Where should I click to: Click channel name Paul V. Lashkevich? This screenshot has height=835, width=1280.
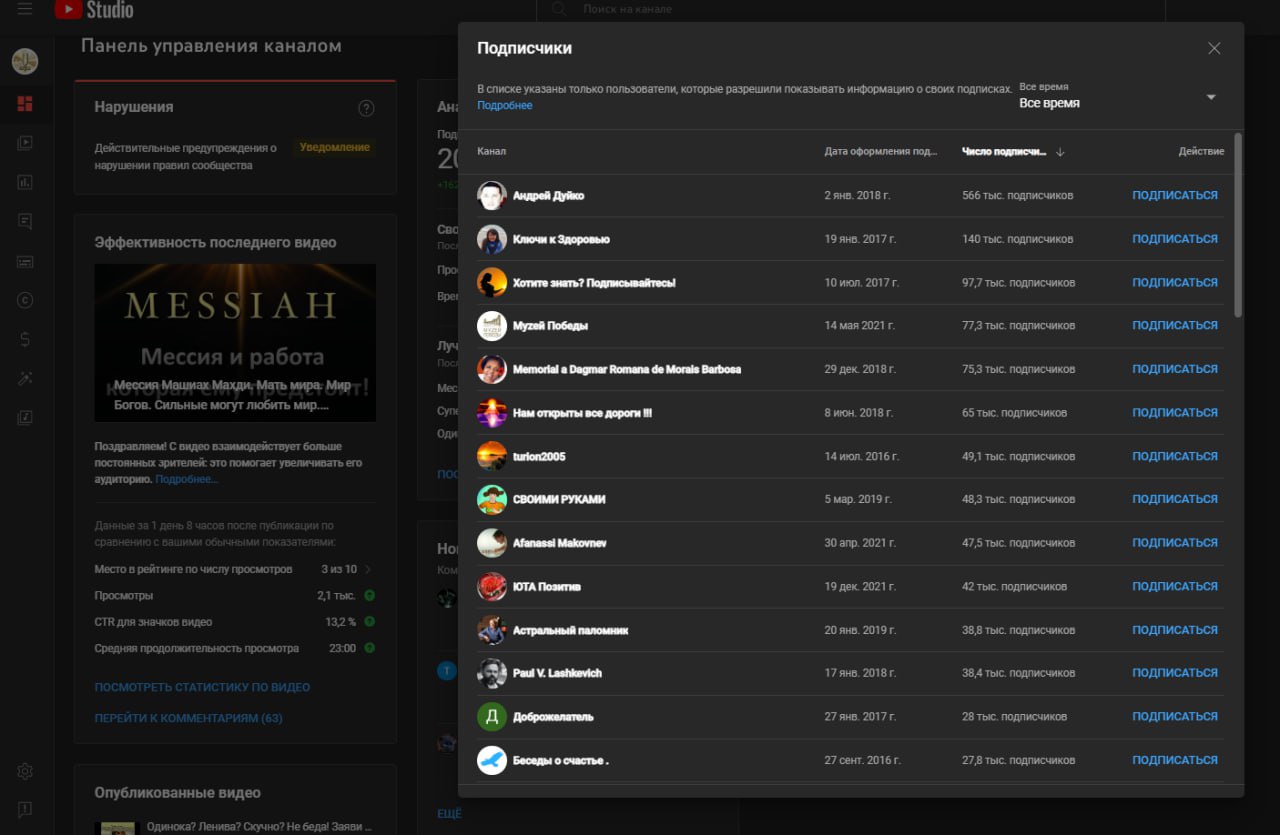[x=557, y=673]
